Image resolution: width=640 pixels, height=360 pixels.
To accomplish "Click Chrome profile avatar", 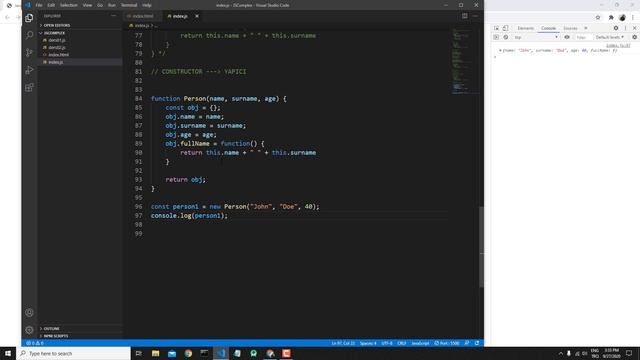I will point(622,18).
